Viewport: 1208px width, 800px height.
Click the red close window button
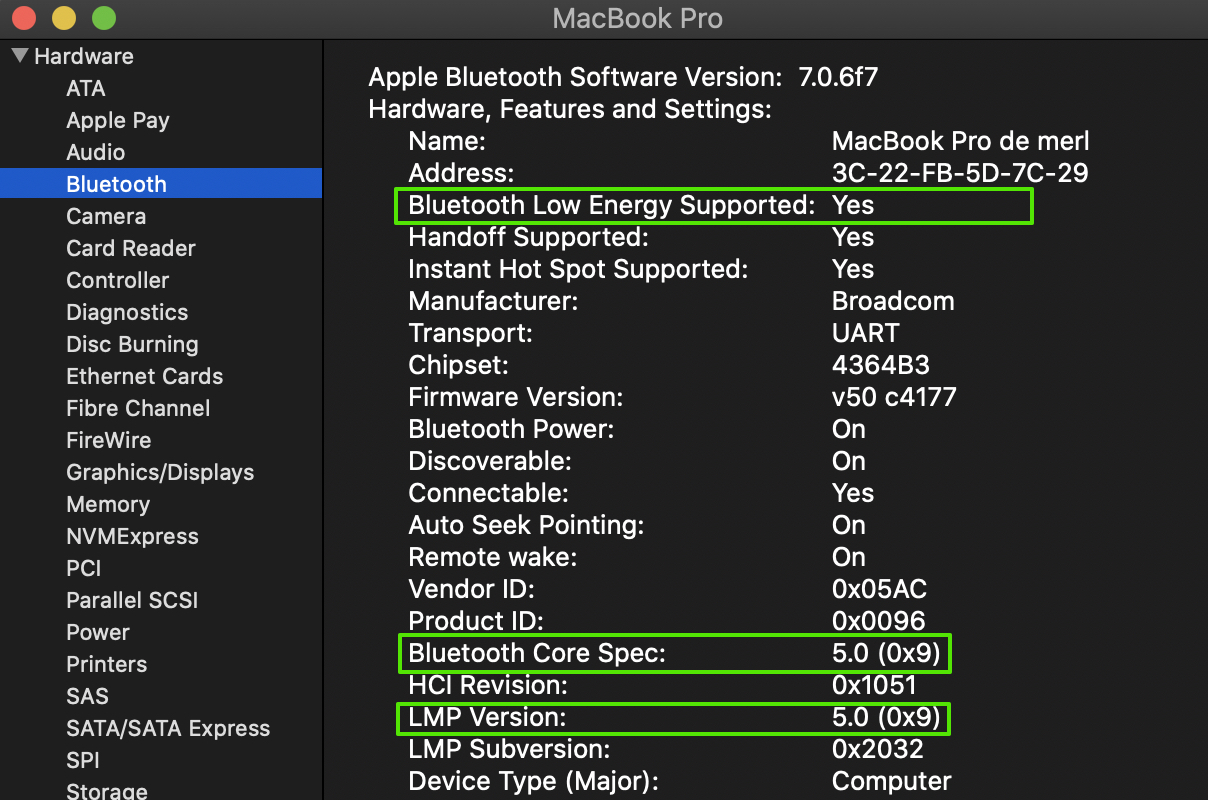point(24,18)
